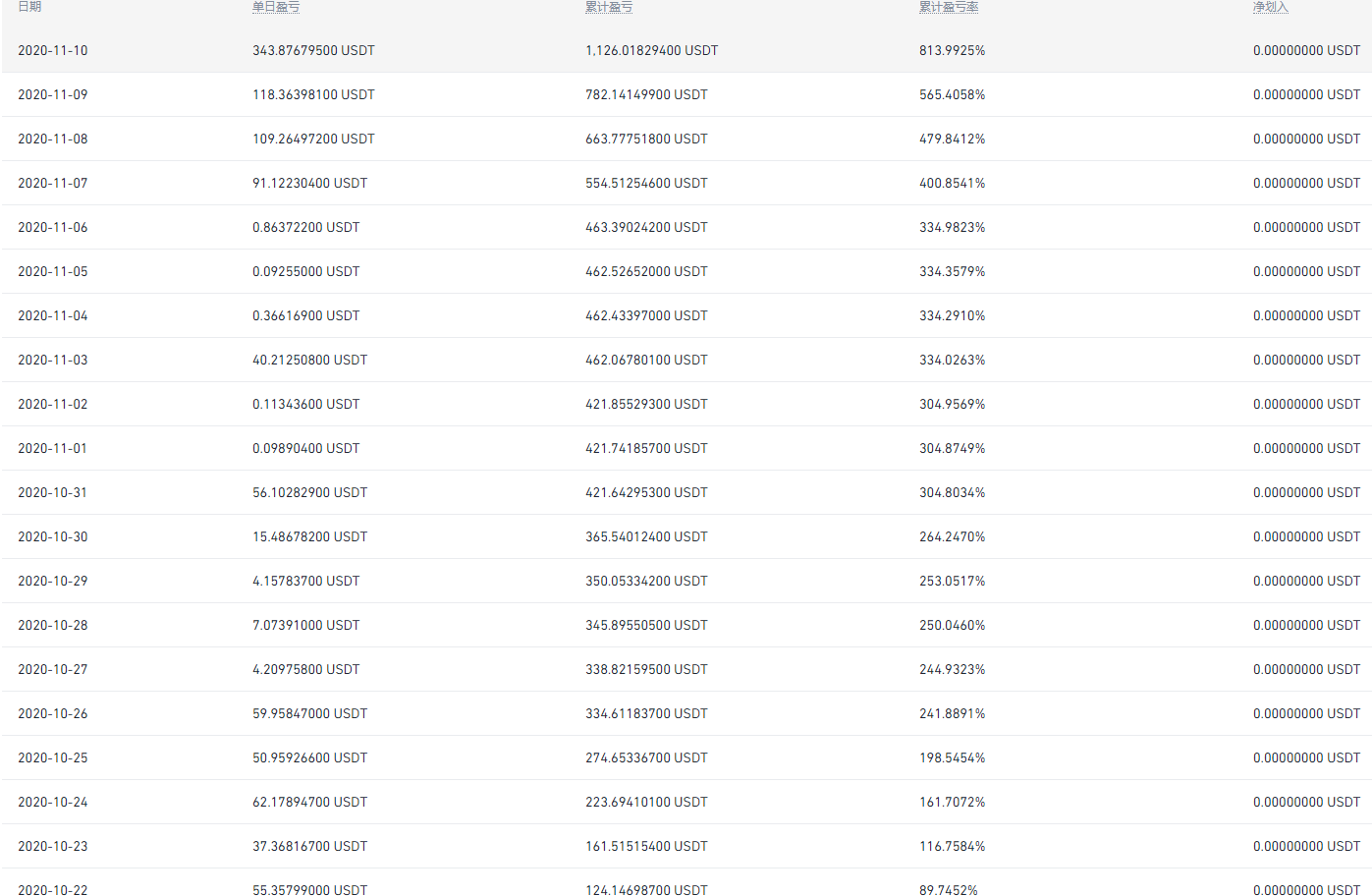Select the 2020-10-23 date cell
This screenshot has height=896, width=1372.
pyautogui.click(x=53, y=846)
